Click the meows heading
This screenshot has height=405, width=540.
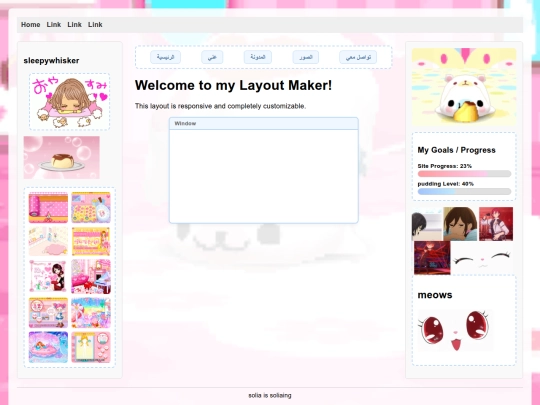tap(435, 295)
